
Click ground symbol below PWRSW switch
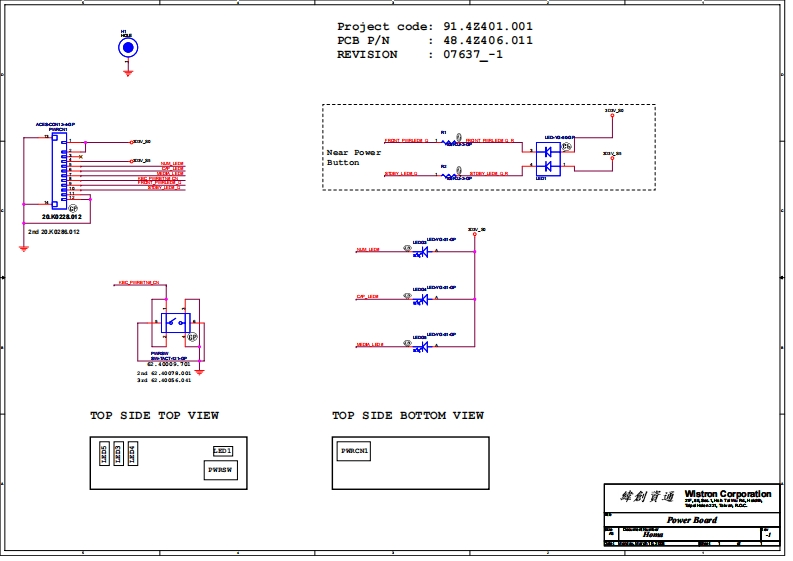pyautogui.click(x=199, y=372)
